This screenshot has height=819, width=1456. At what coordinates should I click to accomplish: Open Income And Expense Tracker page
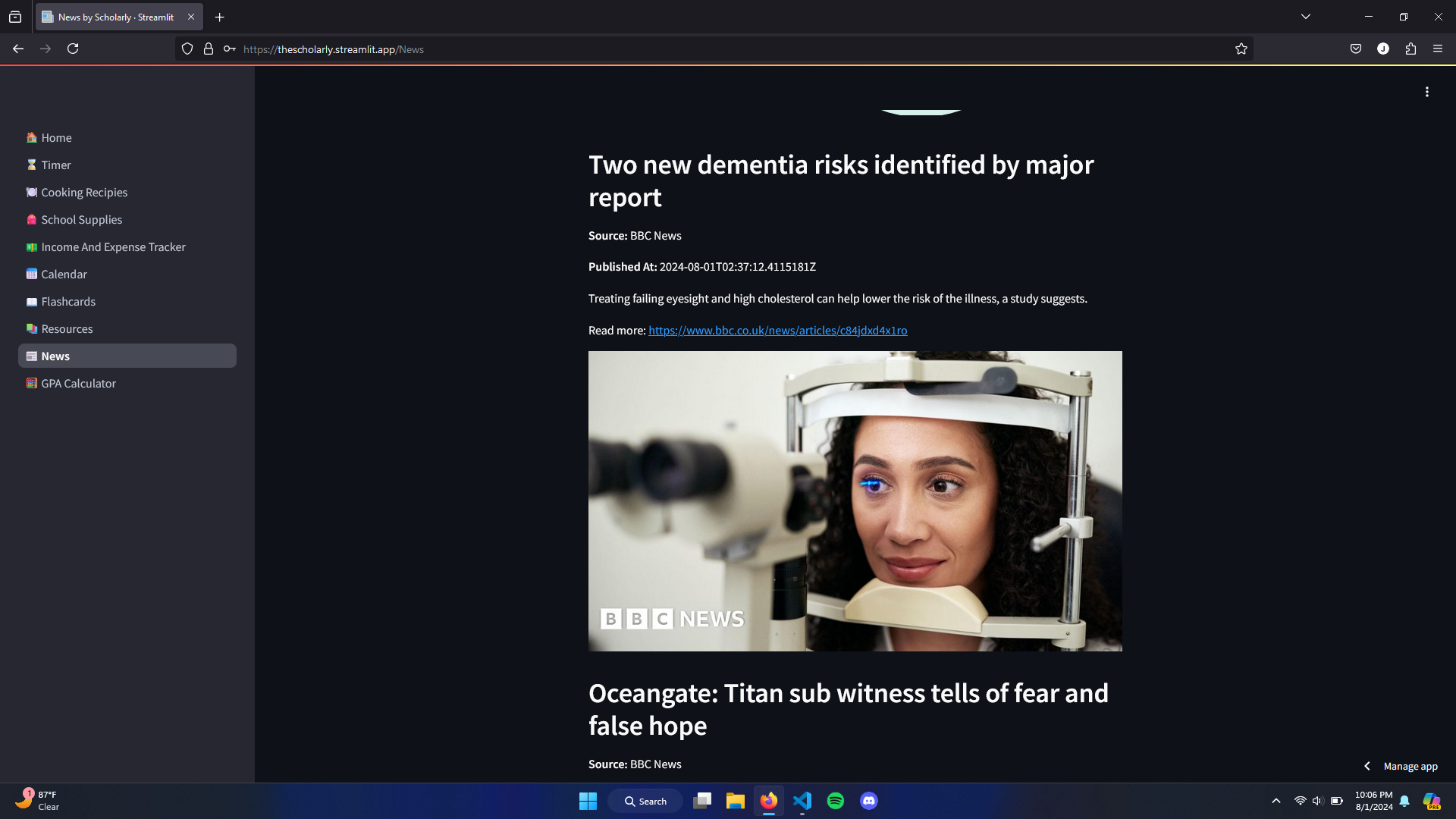[113, 247]
